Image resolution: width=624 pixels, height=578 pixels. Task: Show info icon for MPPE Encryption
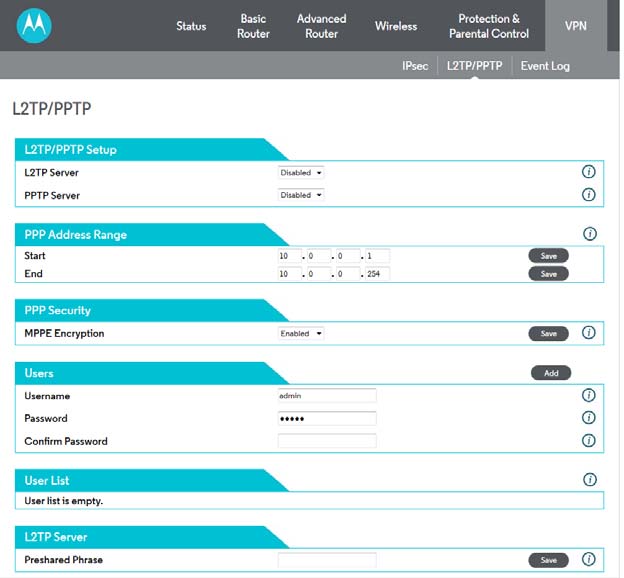(589, 333)
